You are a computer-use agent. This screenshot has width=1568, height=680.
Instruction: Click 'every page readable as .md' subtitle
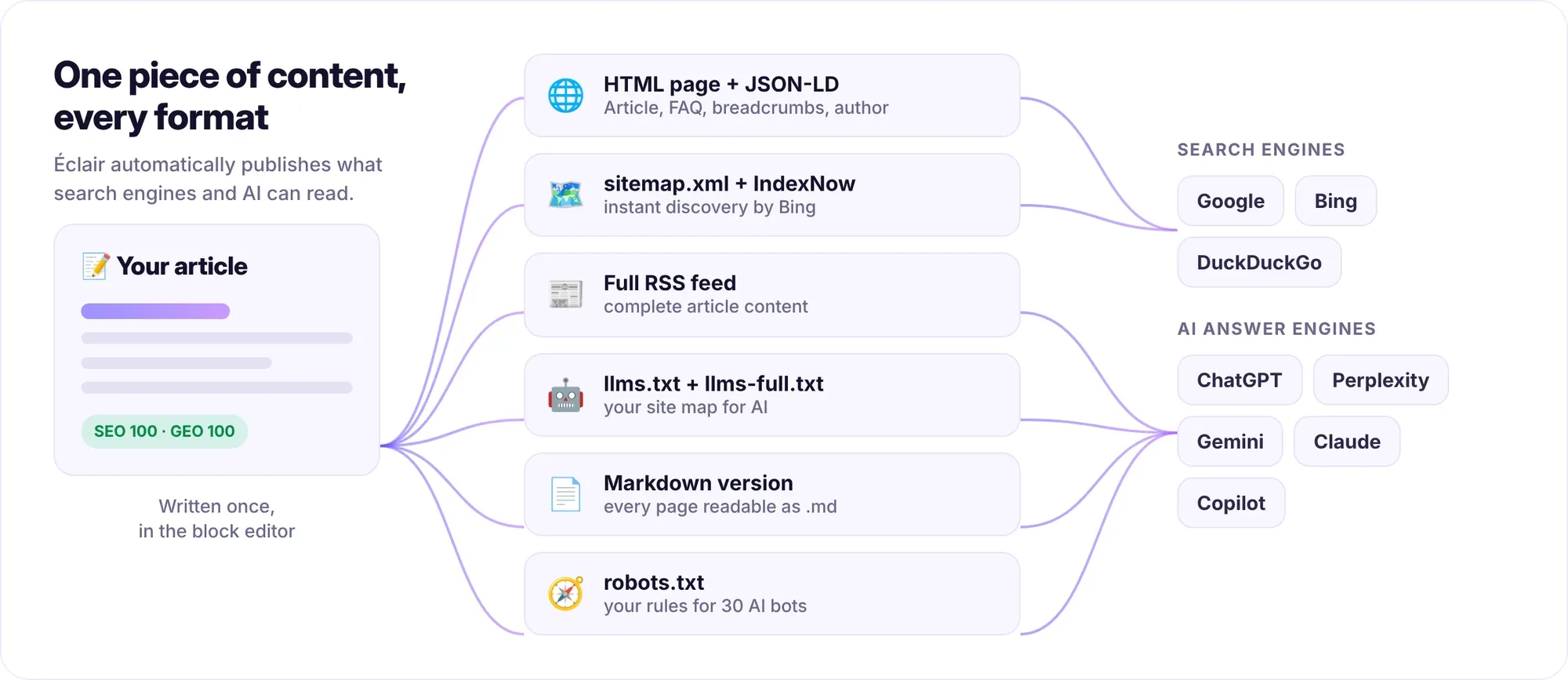(x=720, y=507)
